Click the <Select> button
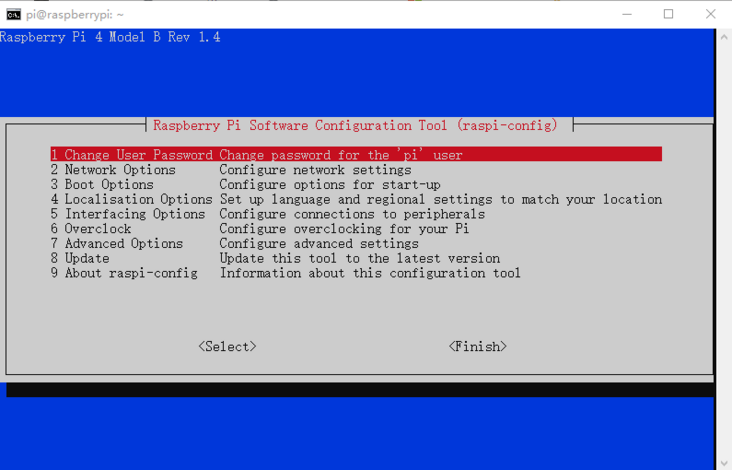This screenshot has width=732, height=470. pyautogui.click(x=227, y=346)
